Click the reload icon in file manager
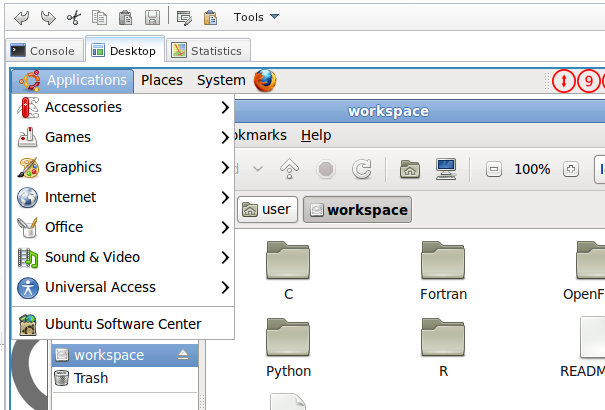Screen dimensions: 605x410 (362, 169)
